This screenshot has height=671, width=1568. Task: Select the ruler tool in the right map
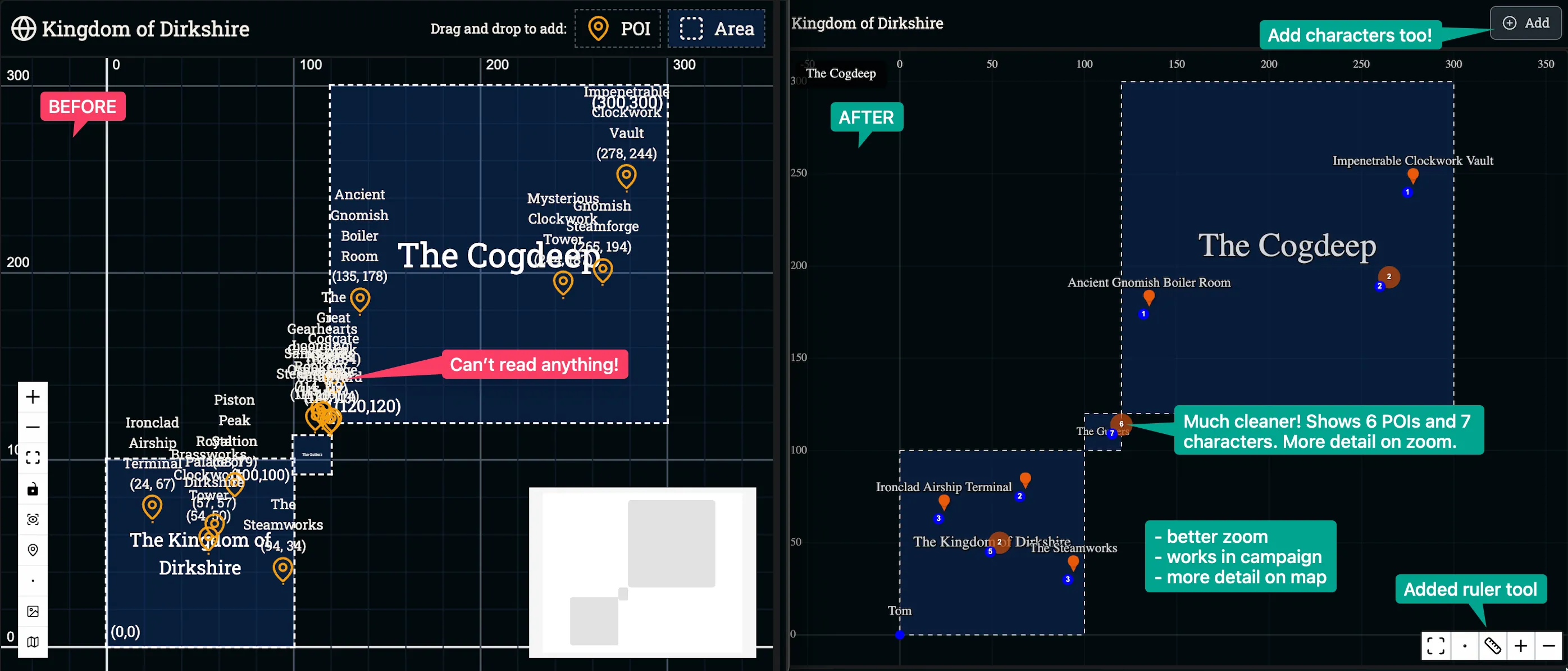[1493, 645]
